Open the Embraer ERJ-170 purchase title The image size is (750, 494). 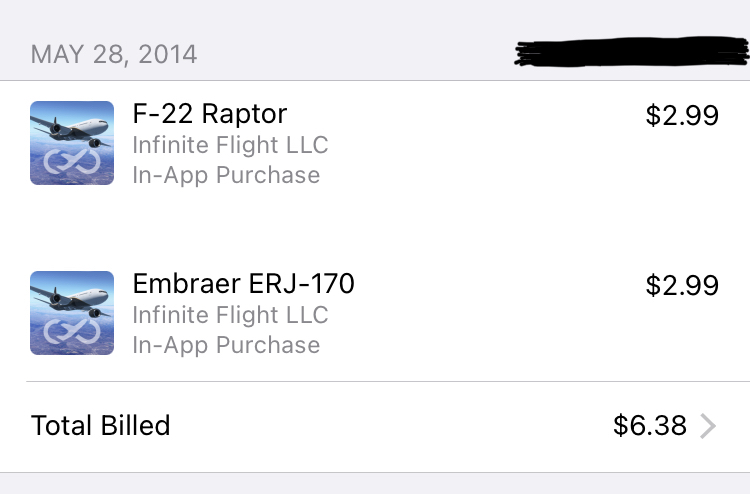click(243, 285)
